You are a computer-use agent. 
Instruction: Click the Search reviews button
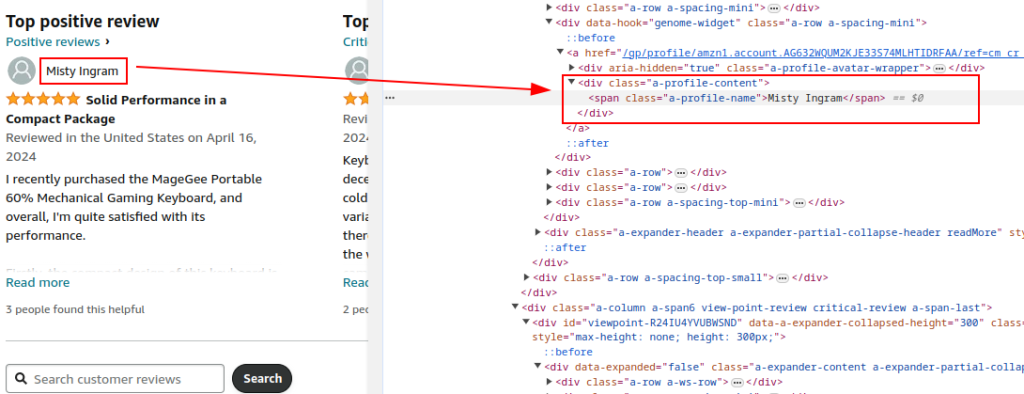click(262, 378)
